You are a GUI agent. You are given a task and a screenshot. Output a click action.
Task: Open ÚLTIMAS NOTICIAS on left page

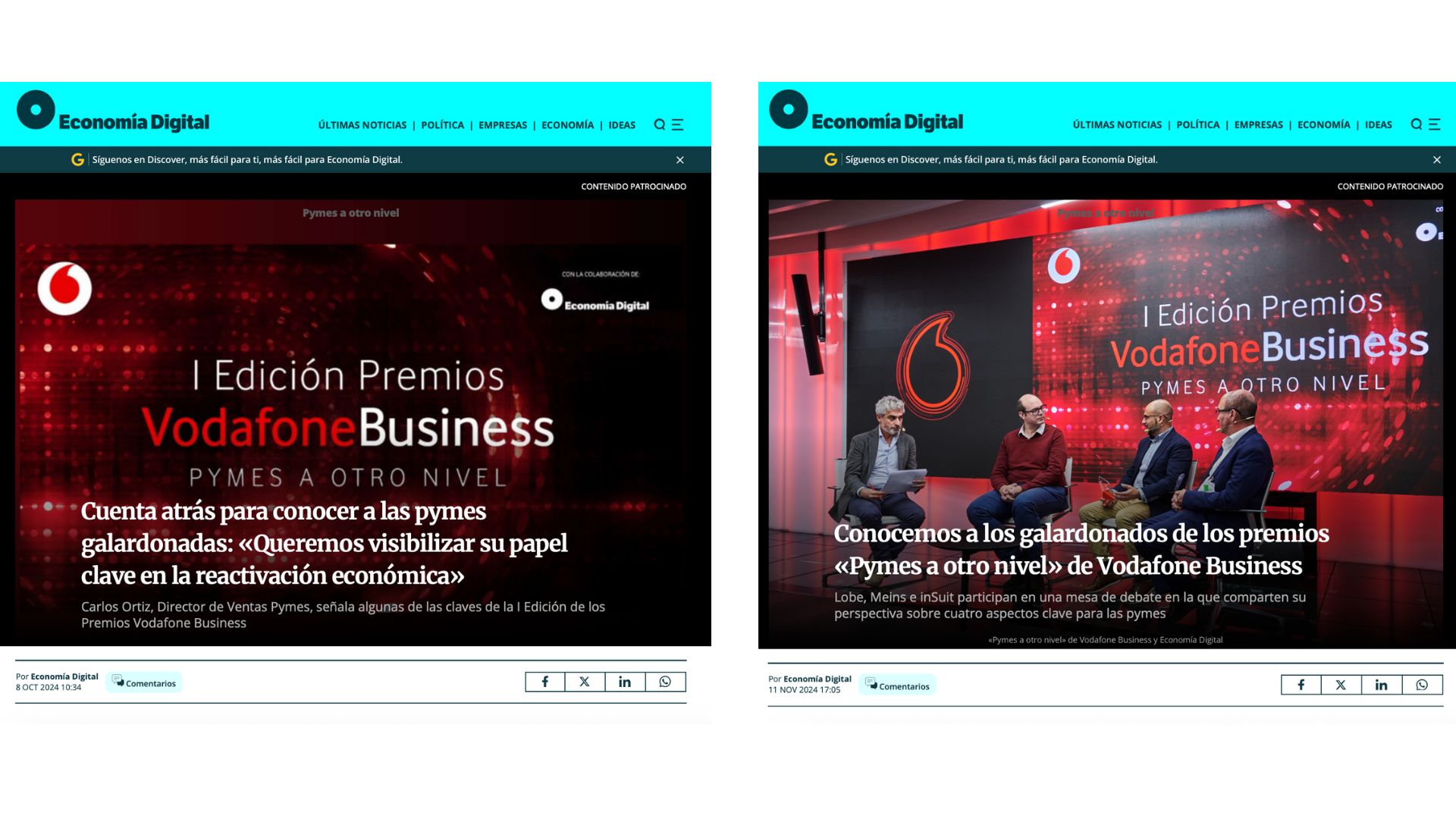tap(362, 125)
